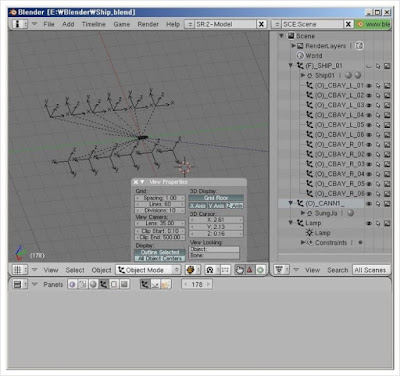Open the Game menu
Screen dimensions: 400x376
coord(122,24)
